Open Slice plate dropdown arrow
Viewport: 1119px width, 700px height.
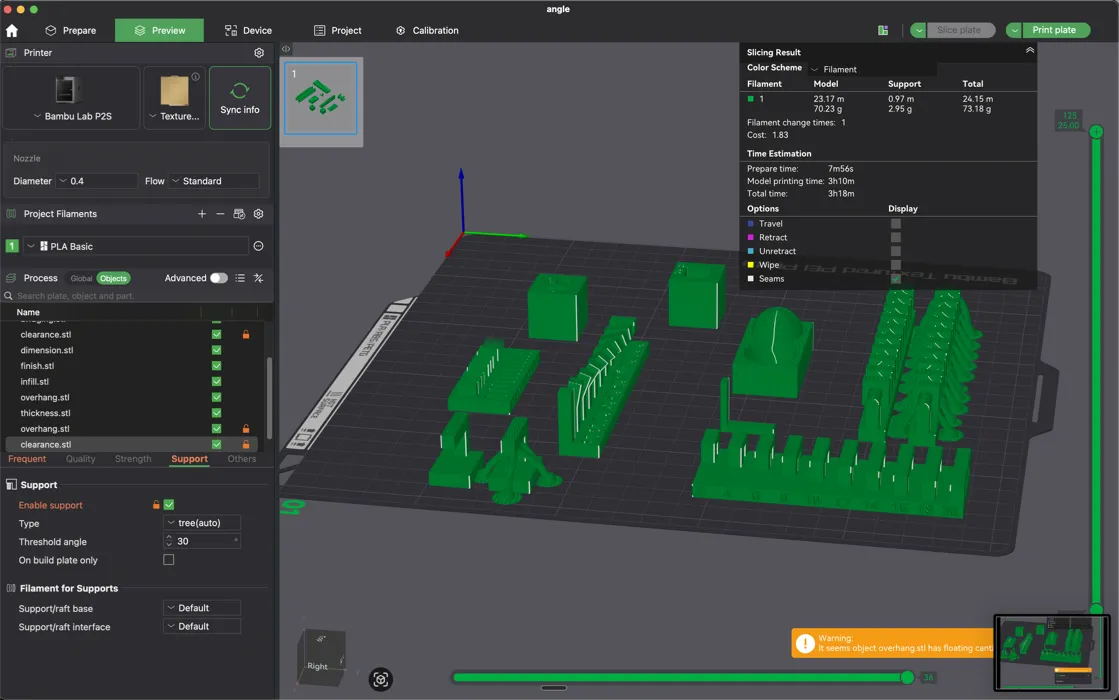[918, 30]
